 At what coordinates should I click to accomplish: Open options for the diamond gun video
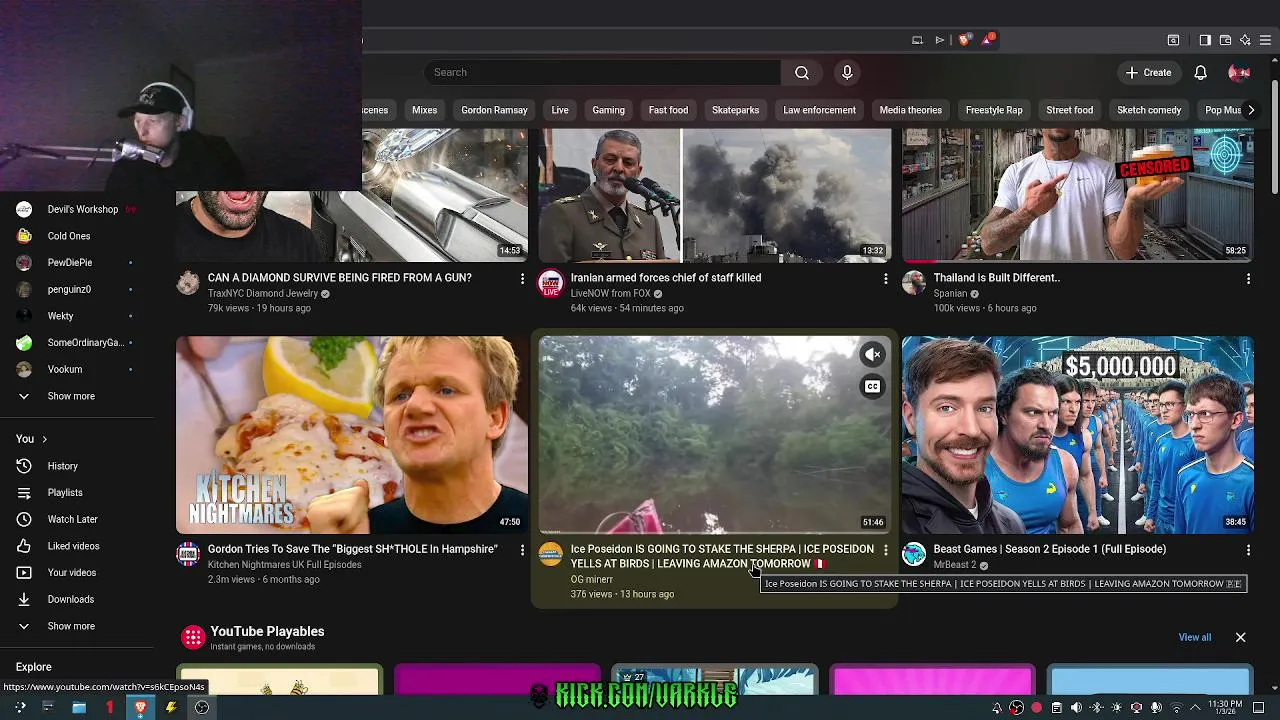click(x=522, y=279)
